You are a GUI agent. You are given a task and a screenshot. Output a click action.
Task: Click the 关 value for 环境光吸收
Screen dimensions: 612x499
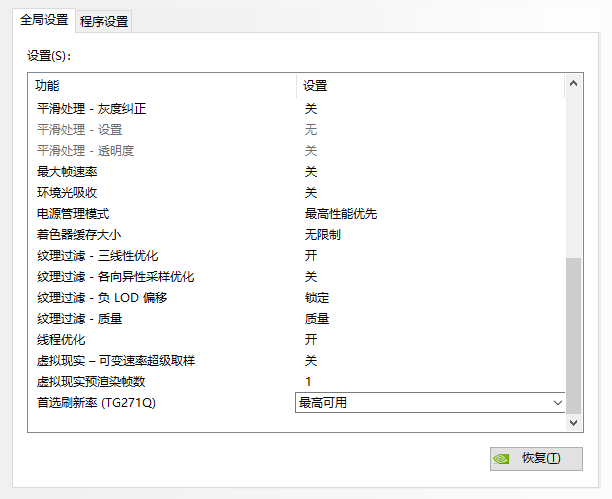pos(311,193)
